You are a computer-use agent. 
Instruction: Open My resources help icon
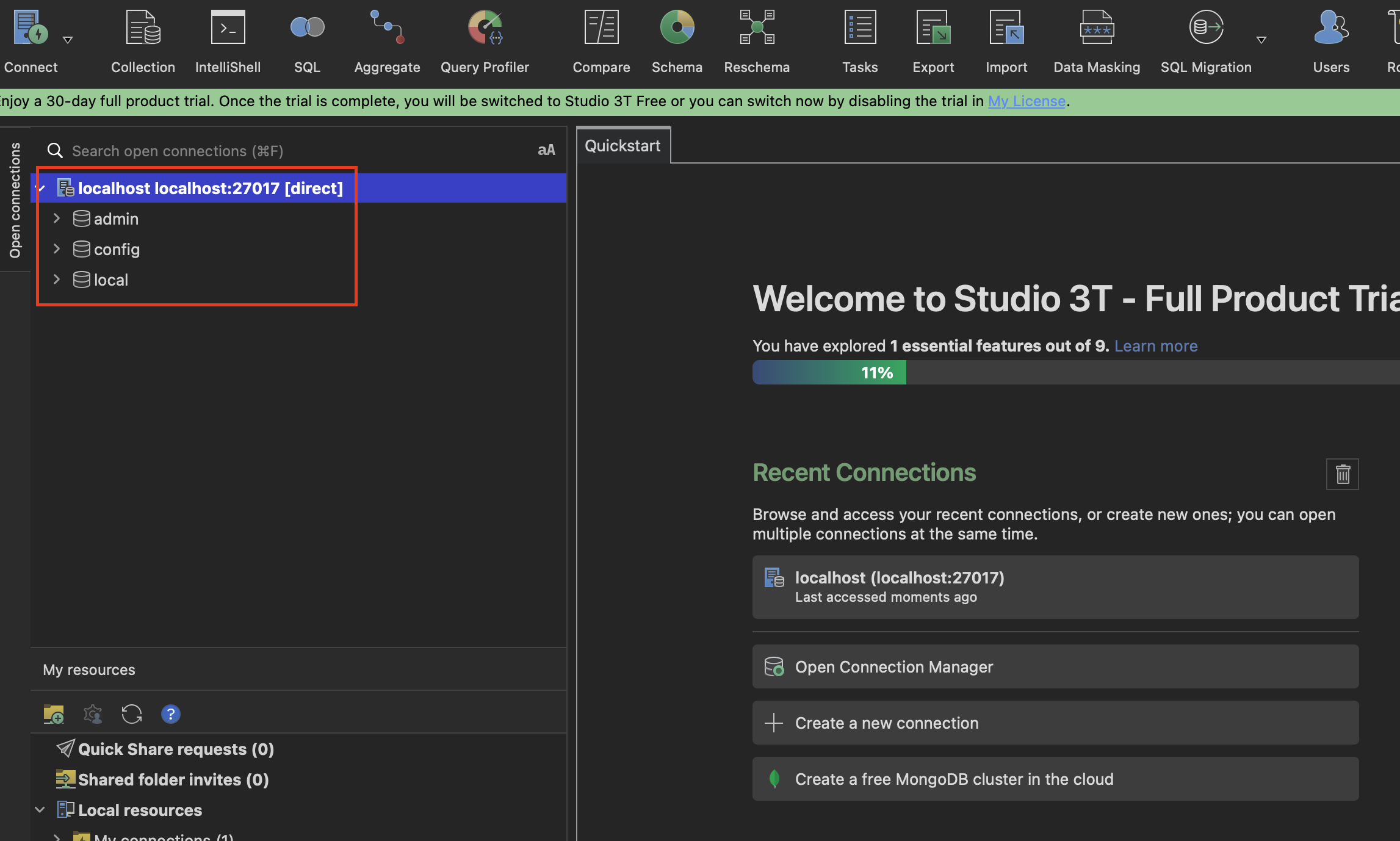tap(171, 713)
